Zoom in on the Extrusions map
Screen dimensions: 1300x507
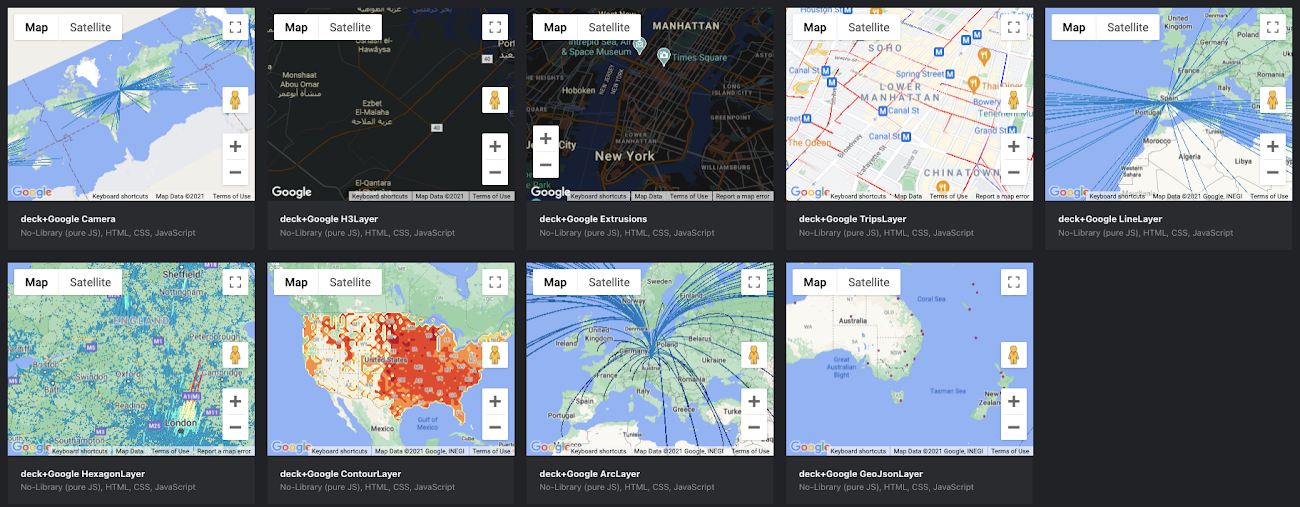point(546,139)
